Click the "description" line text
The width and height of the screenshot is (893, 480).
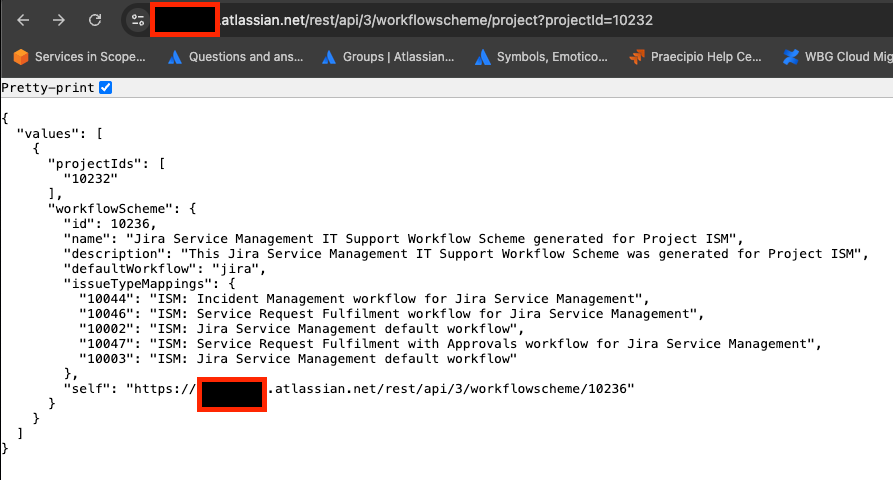[x=466, y=253]
